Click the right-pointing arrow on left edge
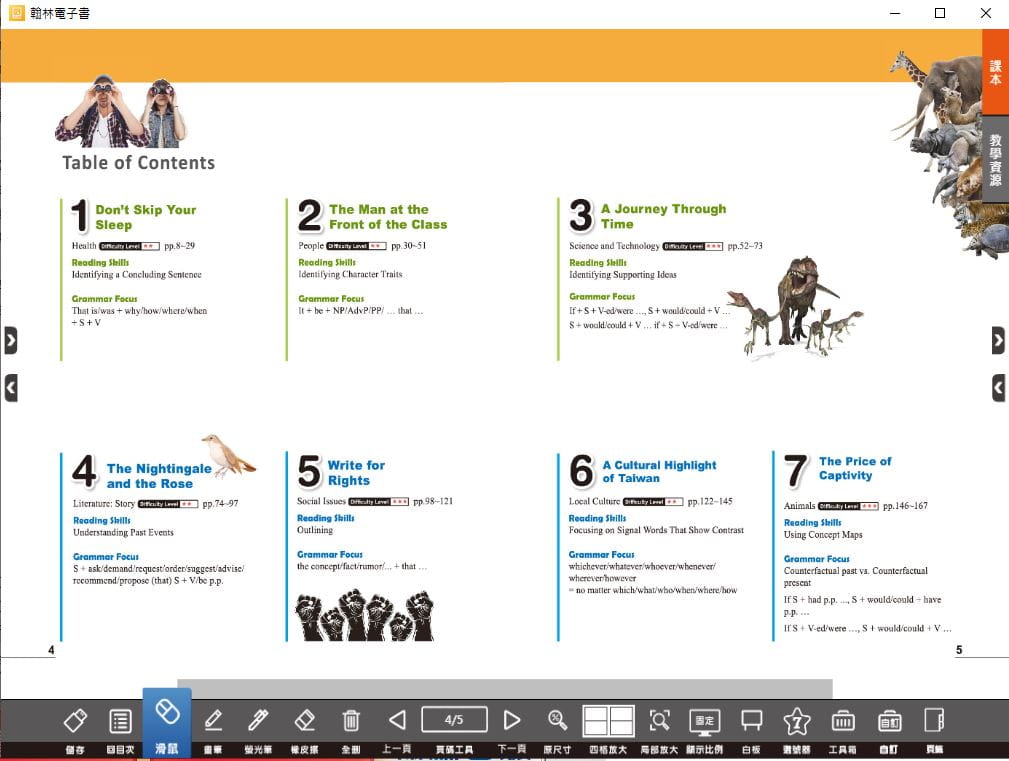This screenshot has height=761, width=1009. pos(11,340)
